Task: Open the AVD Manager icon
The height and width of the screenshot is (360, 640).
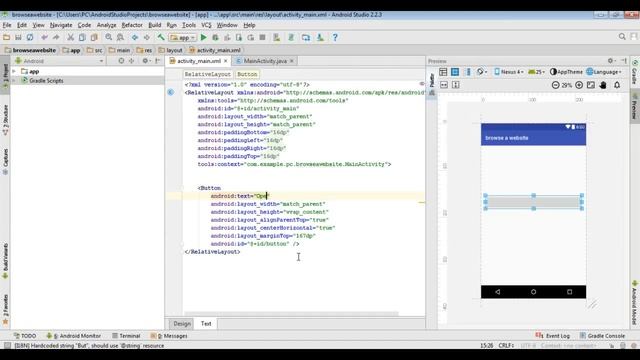Action: (277, 38)
